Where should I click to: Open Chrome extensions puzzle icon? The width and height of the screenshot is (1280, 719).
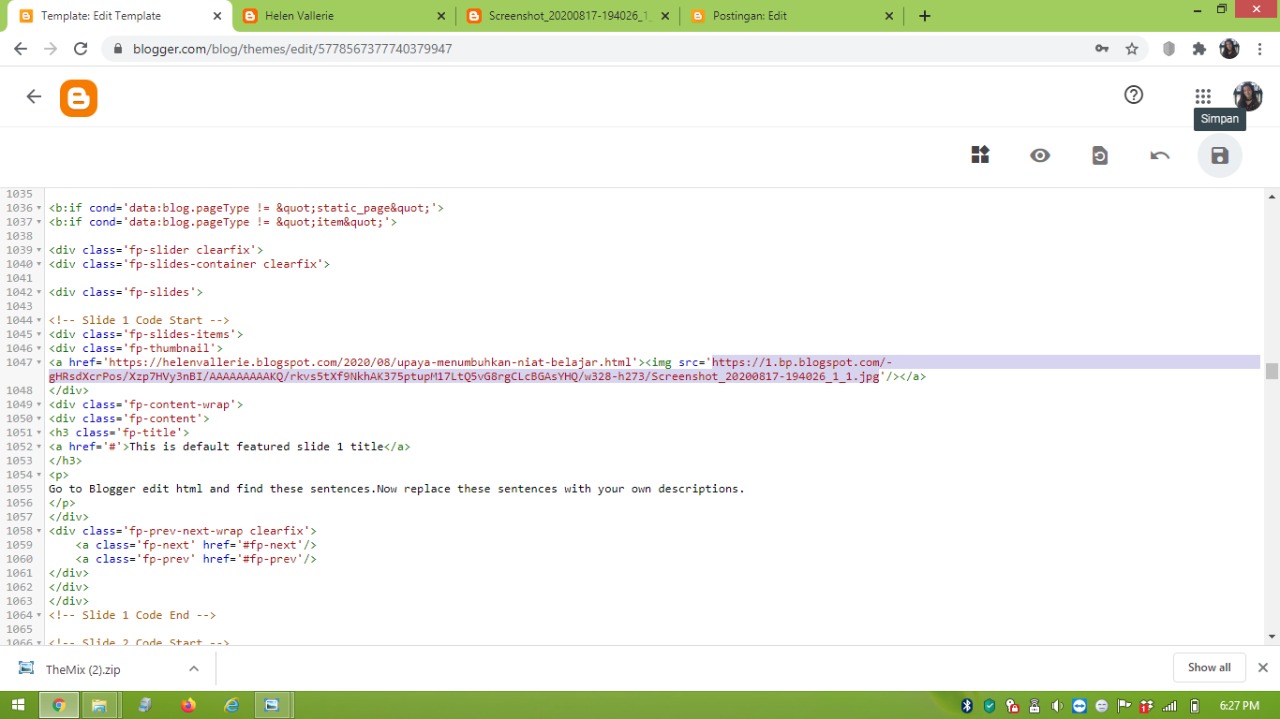point(1199,48)
